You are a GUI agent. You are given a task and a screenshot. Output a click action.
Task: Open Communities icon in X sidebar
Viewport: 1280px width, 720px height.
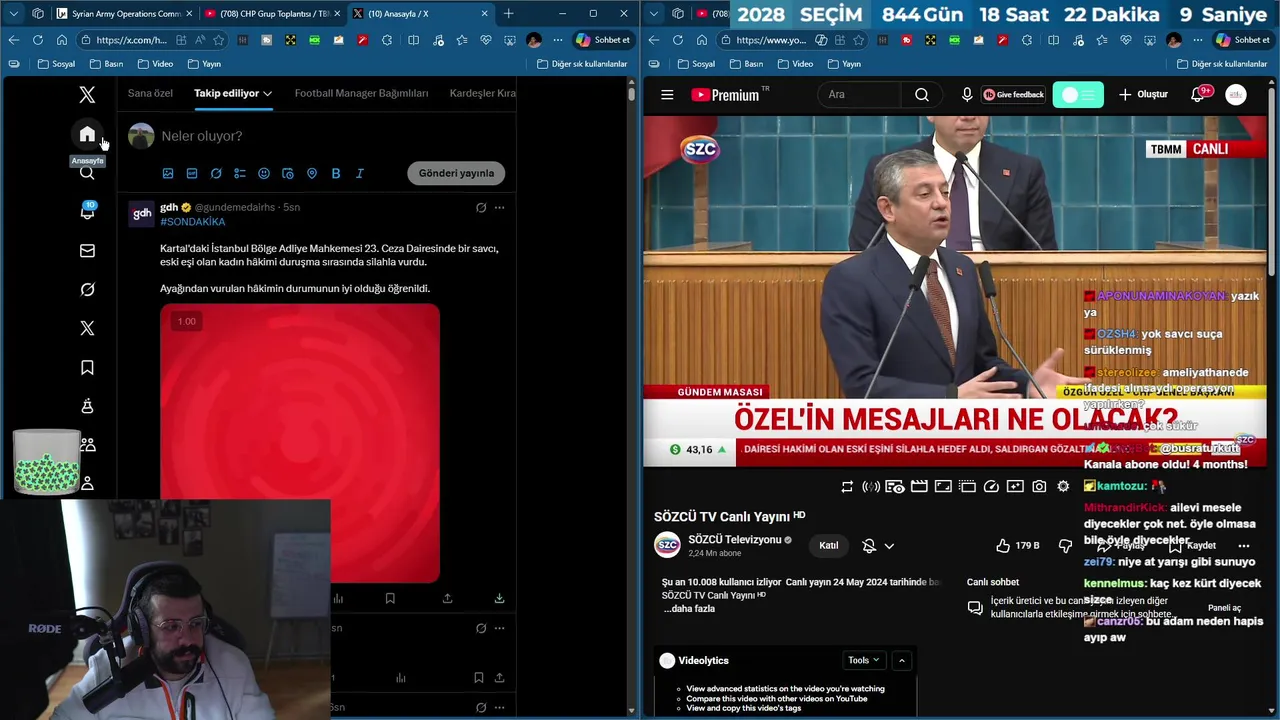click(x=87, y=444)
